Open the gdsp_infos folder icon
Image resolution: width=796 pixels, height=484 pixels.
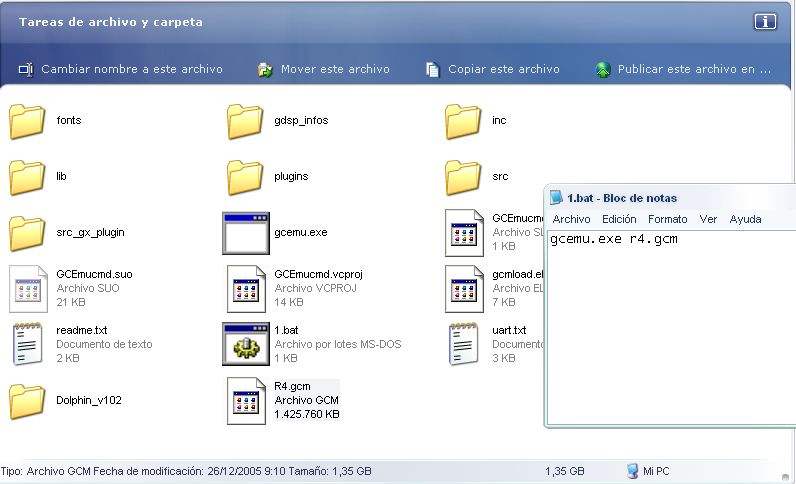245,121
